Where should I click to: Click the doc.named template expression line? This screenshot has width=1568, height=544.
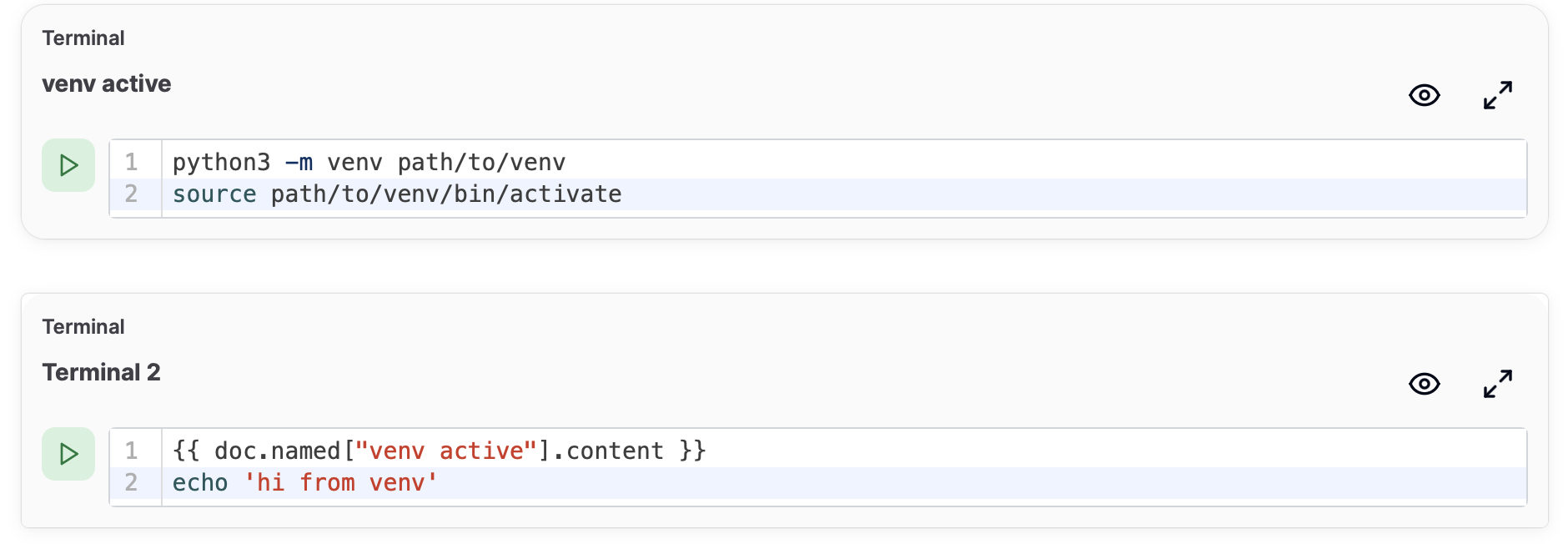844,451
